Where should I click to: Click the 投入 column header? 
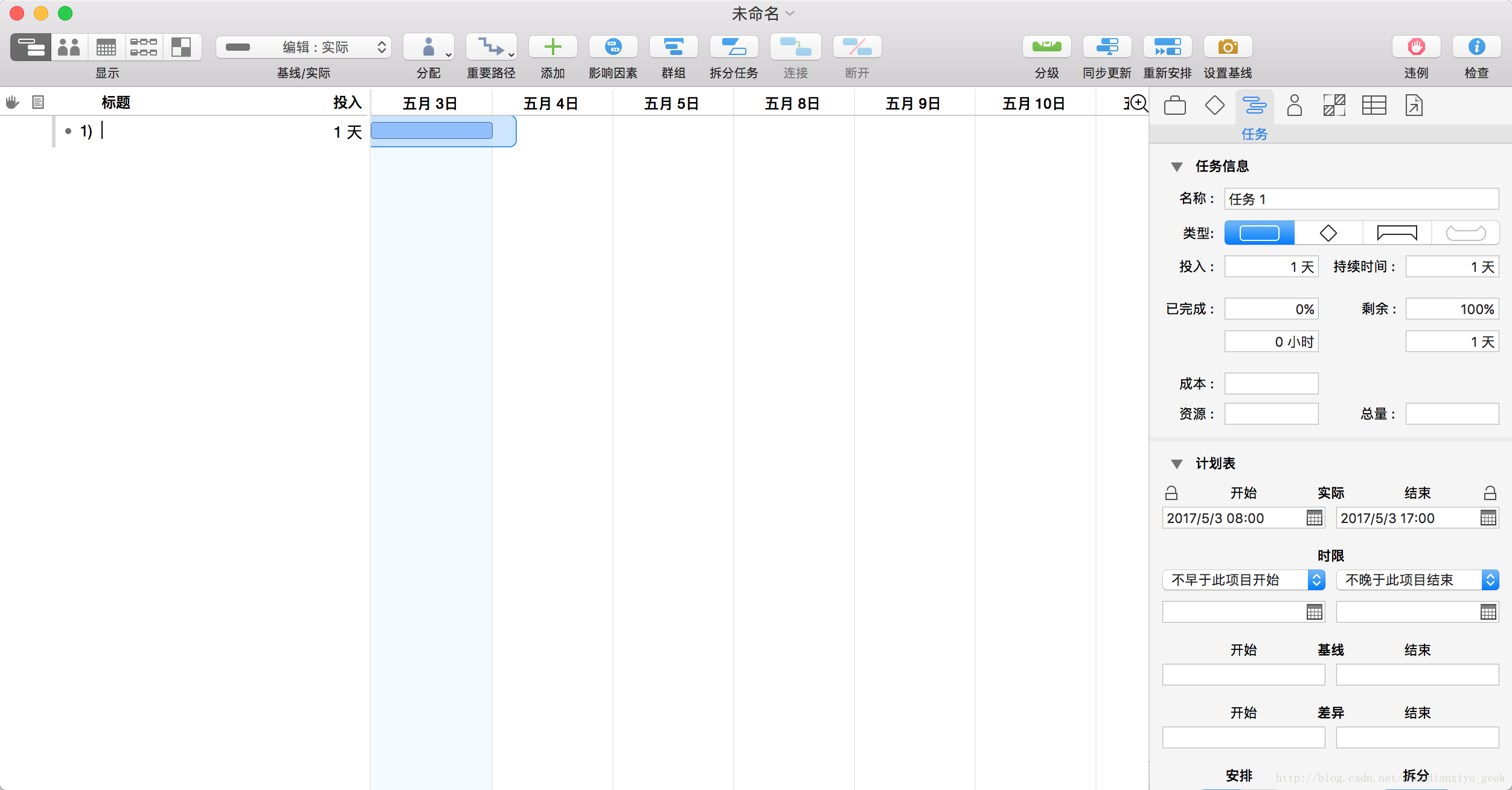pos(348,102)
